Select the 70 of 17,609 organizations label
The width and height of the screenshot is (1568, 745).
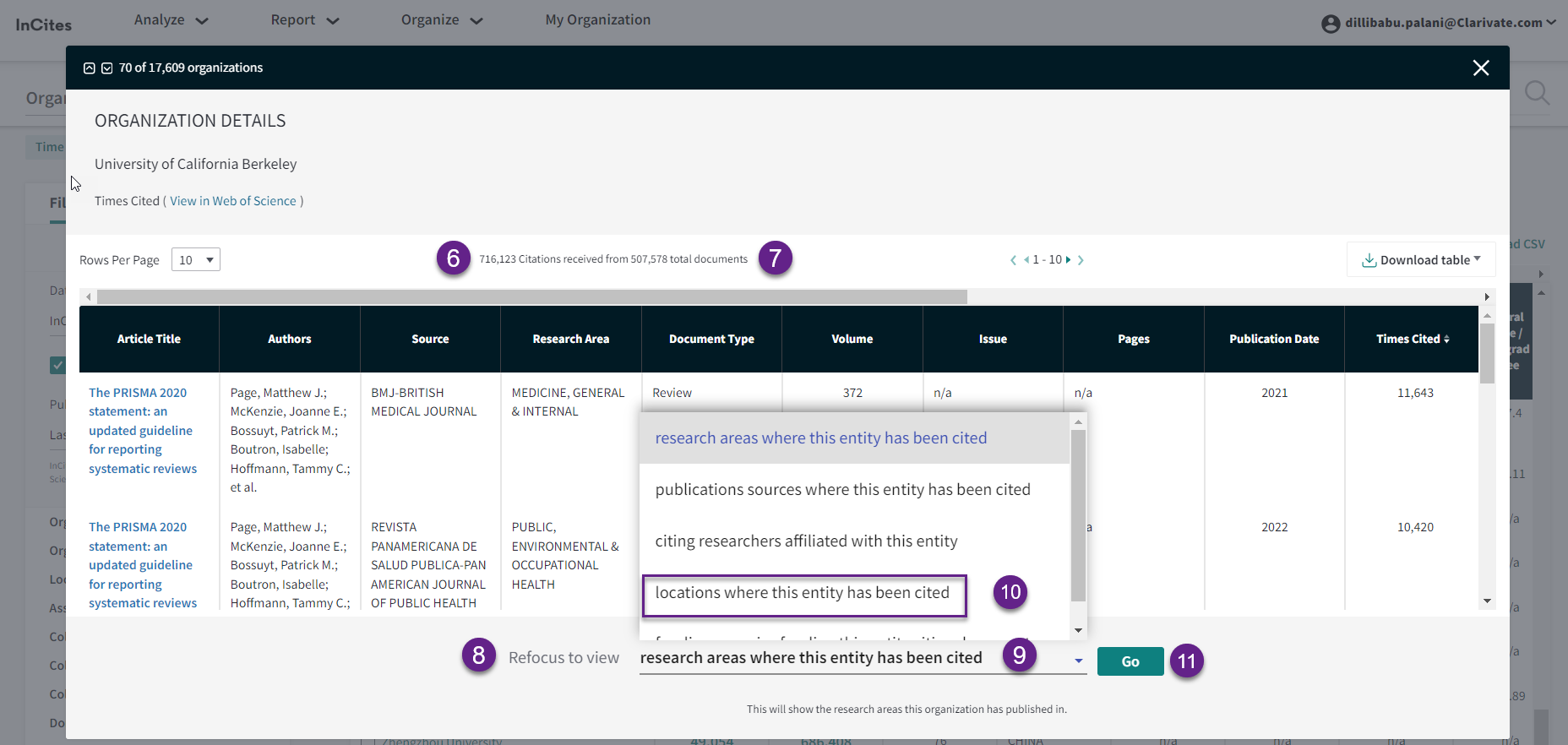pyautogui.click(x=191, y=68)
